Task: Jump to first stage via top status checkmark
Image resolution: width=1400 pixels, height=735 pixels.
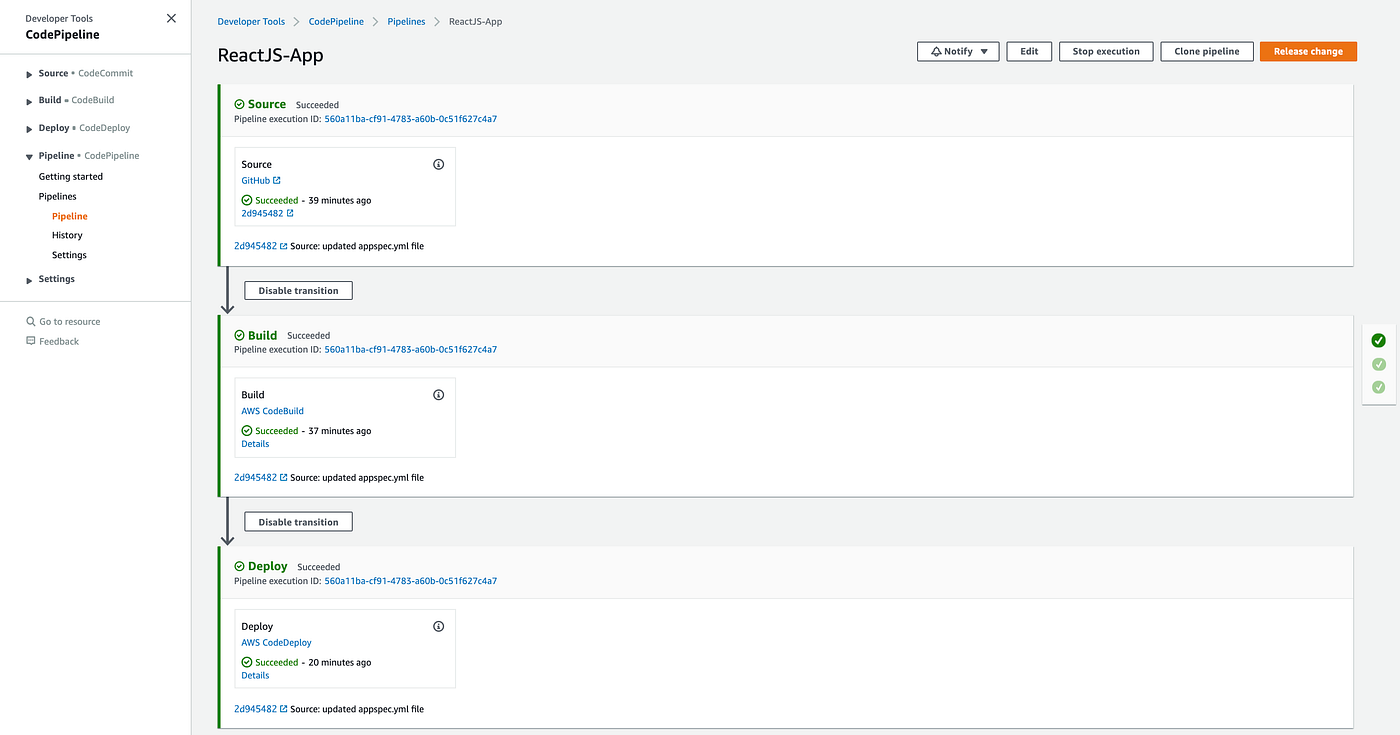Action: [x=1378, y=341]
